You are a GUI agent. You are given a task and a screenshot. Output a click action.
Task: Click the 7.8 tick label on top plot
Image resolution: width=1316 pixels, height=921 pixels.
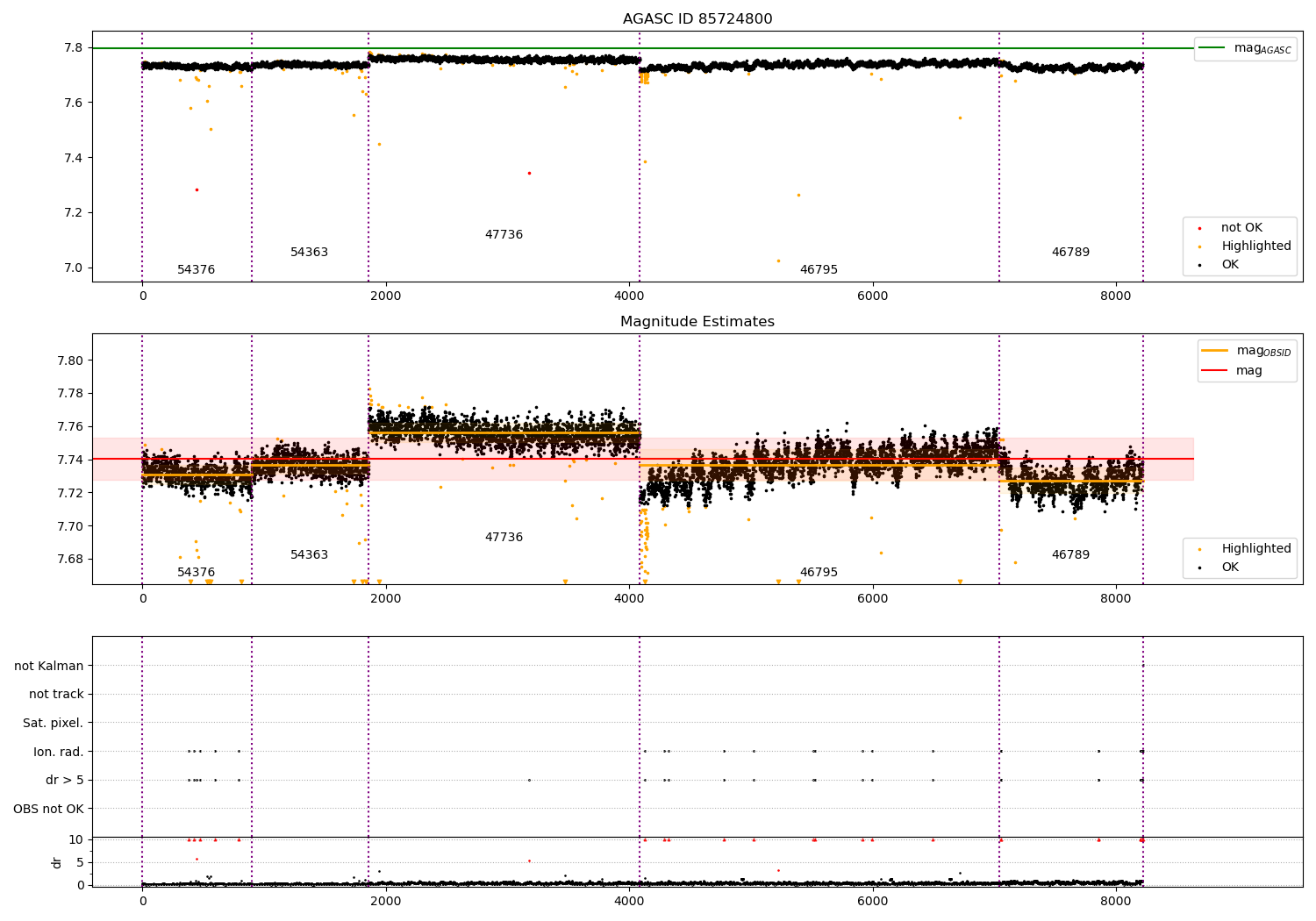74,47
